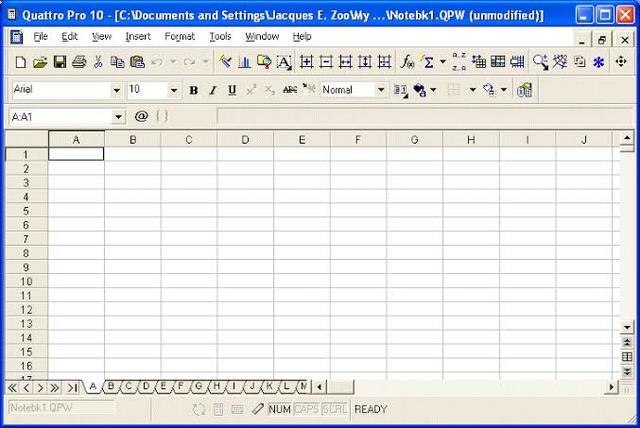
Task: Copy selection using the copy icon
Action: (x=118, y=62)
